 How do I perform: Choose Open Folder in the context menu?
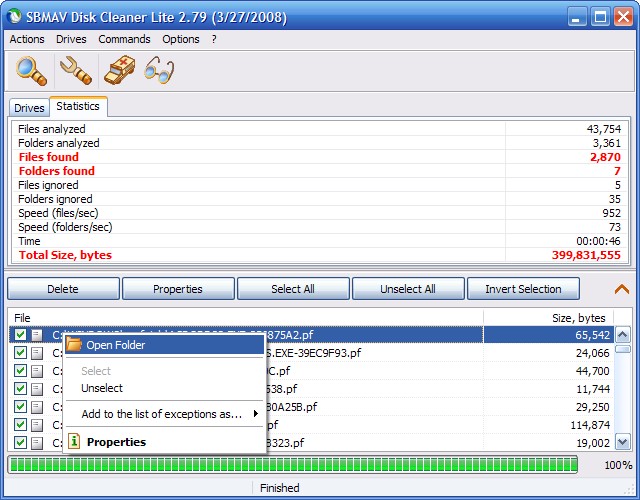point(164,345)
